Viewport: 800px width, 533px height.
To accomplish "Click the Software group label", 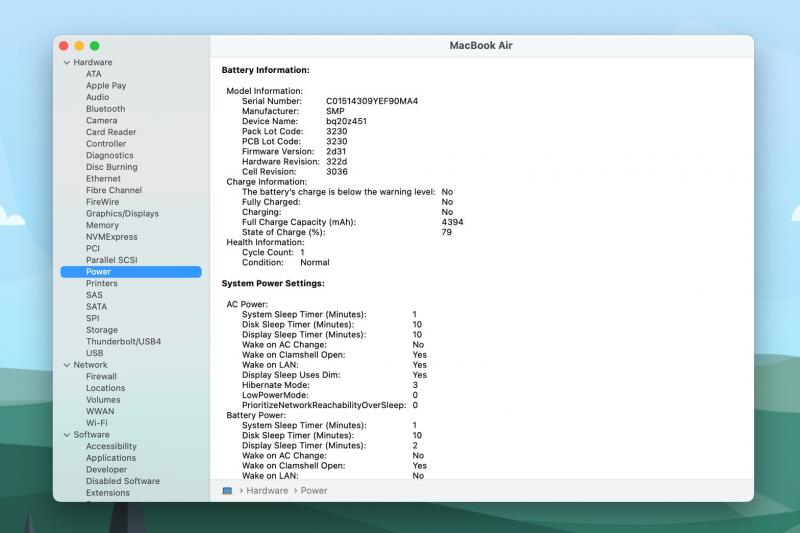I will pos(91,435).
